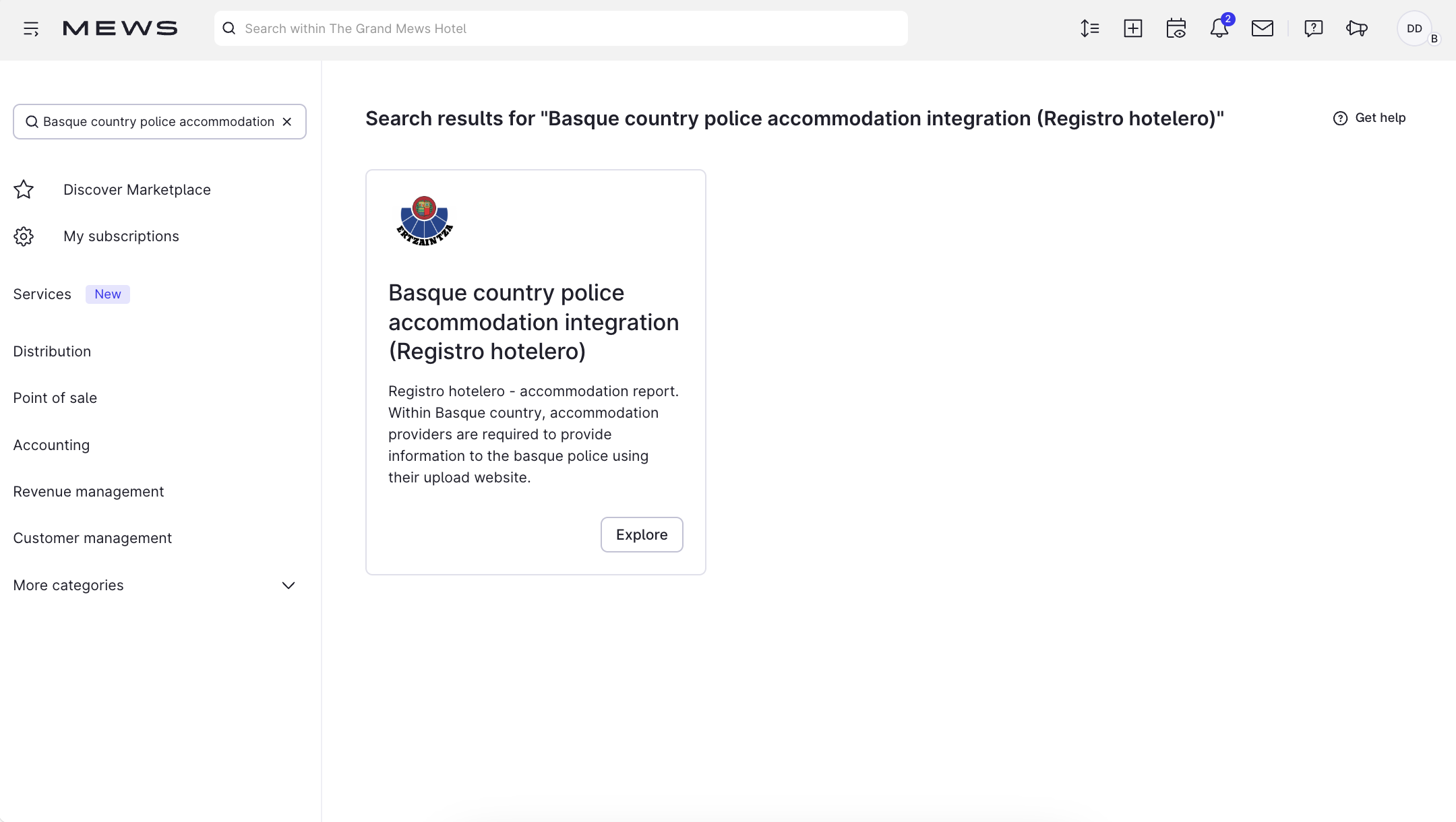Screen dimensions: 1456x822
Task: Click the More categories chevron arrow
Action: pyautogui.click(x=289, y=585)
